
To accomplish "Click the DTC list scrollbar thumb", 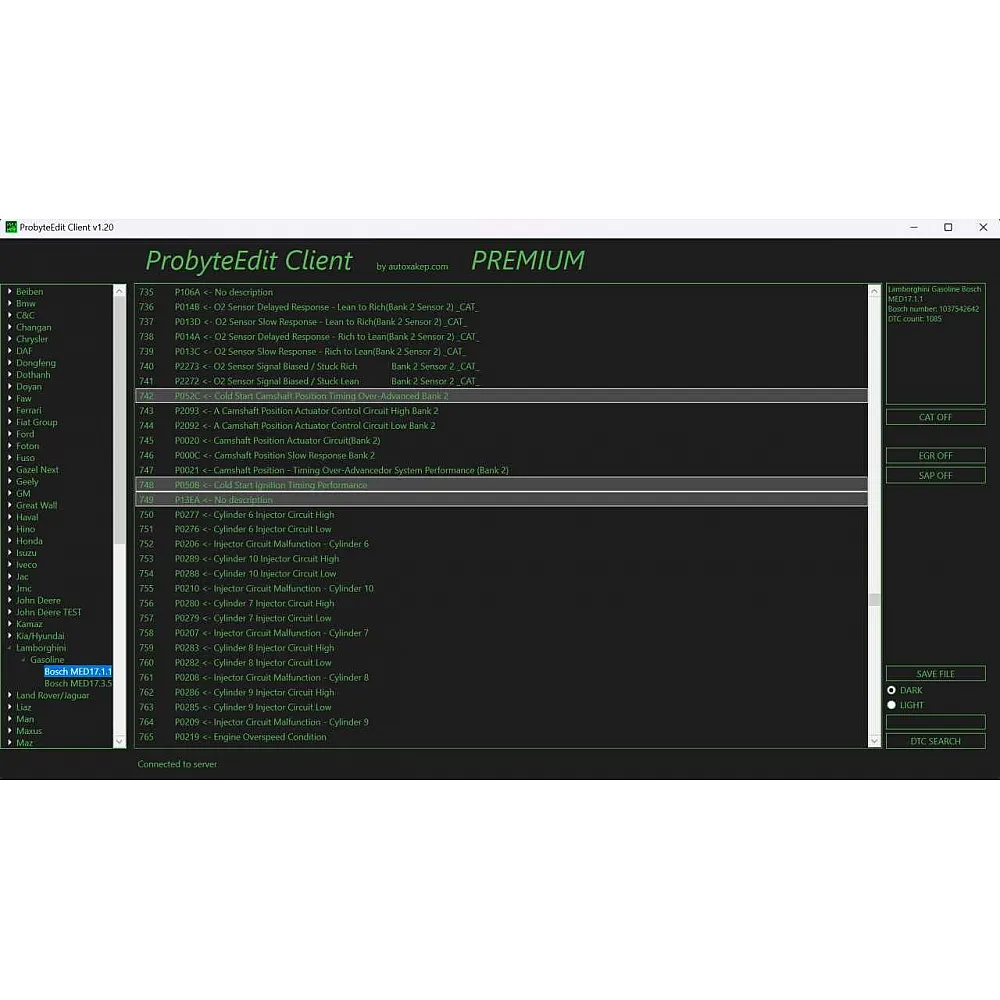I will [874, 600].
